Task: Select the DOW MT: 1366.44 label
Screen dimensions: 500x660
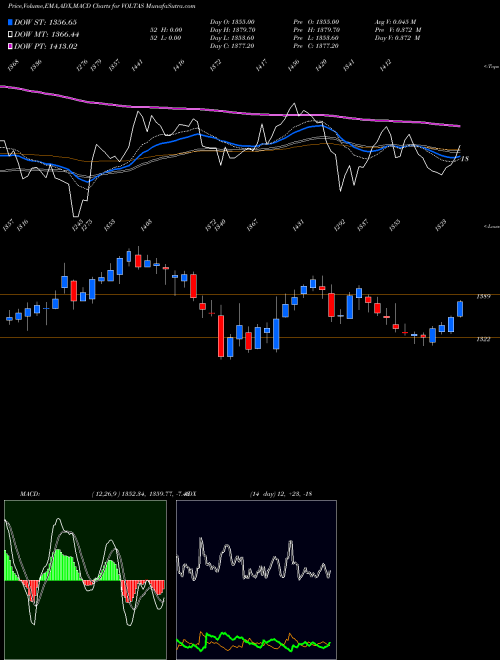Action: (47, 34)
